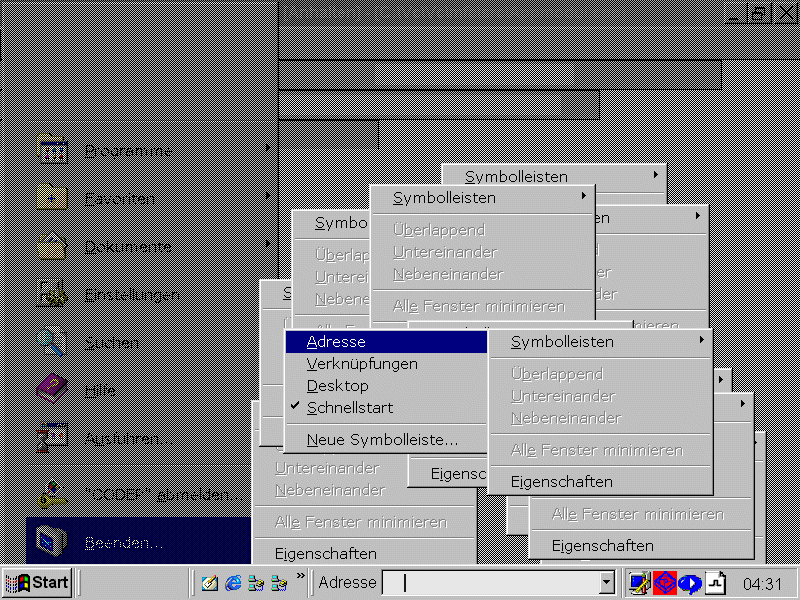Screen dimensions: 800x600
Task: Click the Favoriten star folder icon
Action: pyautogui.click(x=52, y=198)
